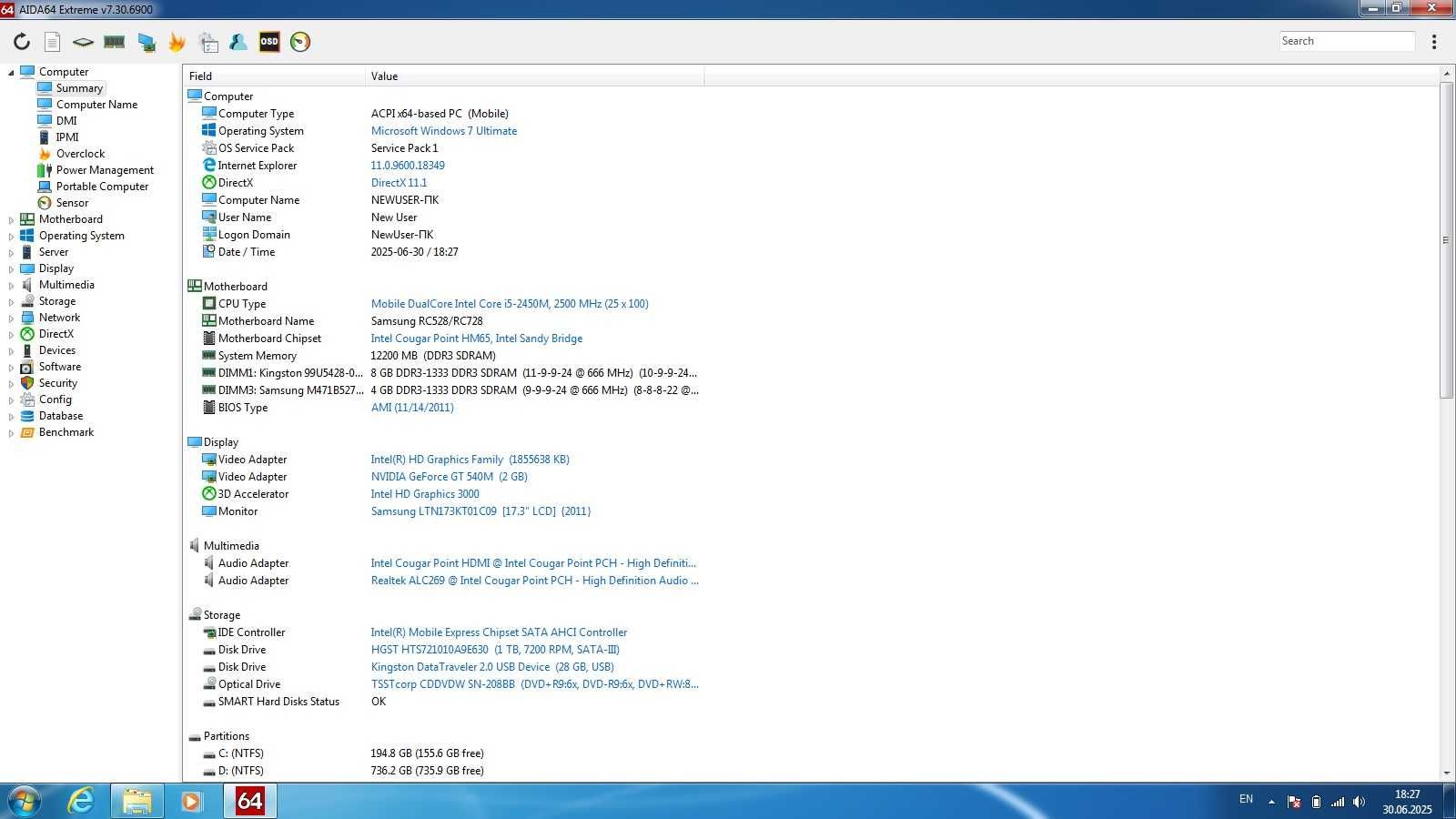
Task: Open the Windows Start button
Action: pyautogui.click(x=25, y=802)
